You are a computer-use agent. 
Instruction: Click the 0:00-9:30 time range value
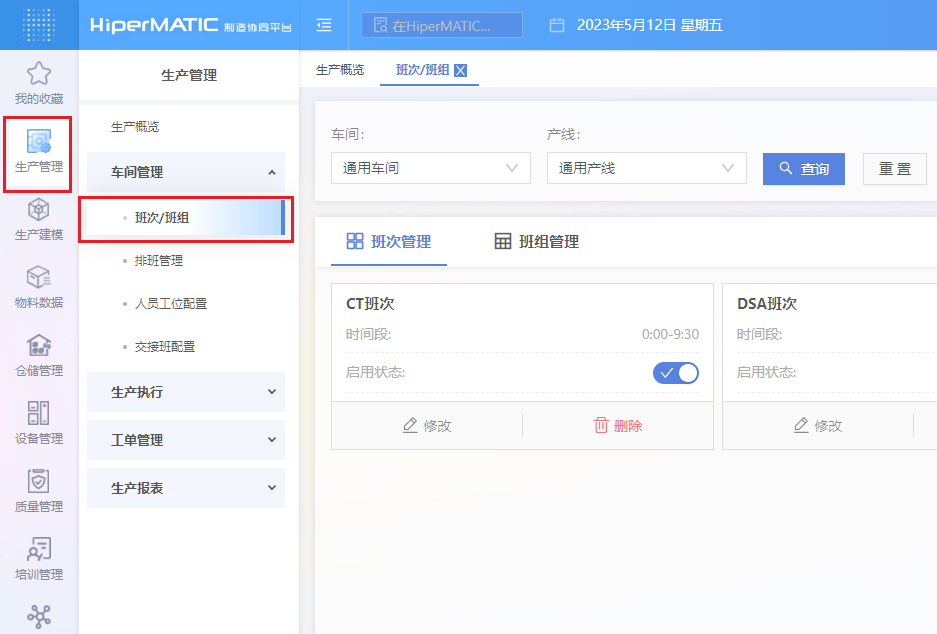[670, 334]
